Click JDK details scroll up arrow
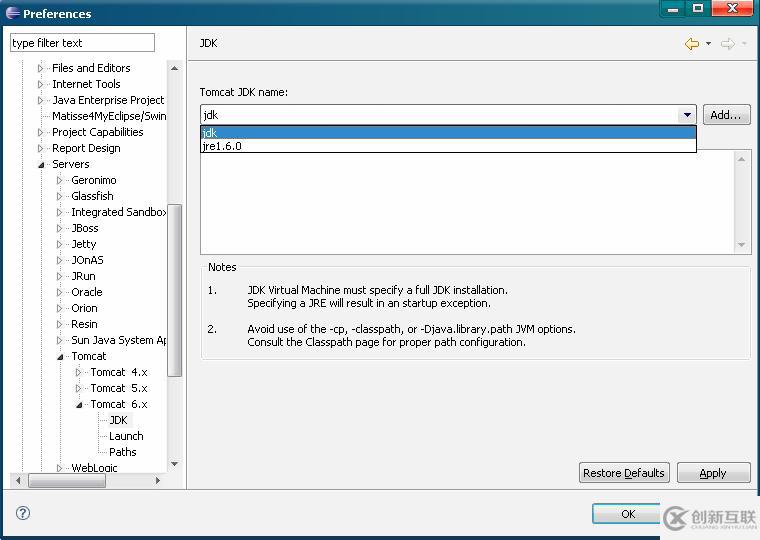 point(742,159)
